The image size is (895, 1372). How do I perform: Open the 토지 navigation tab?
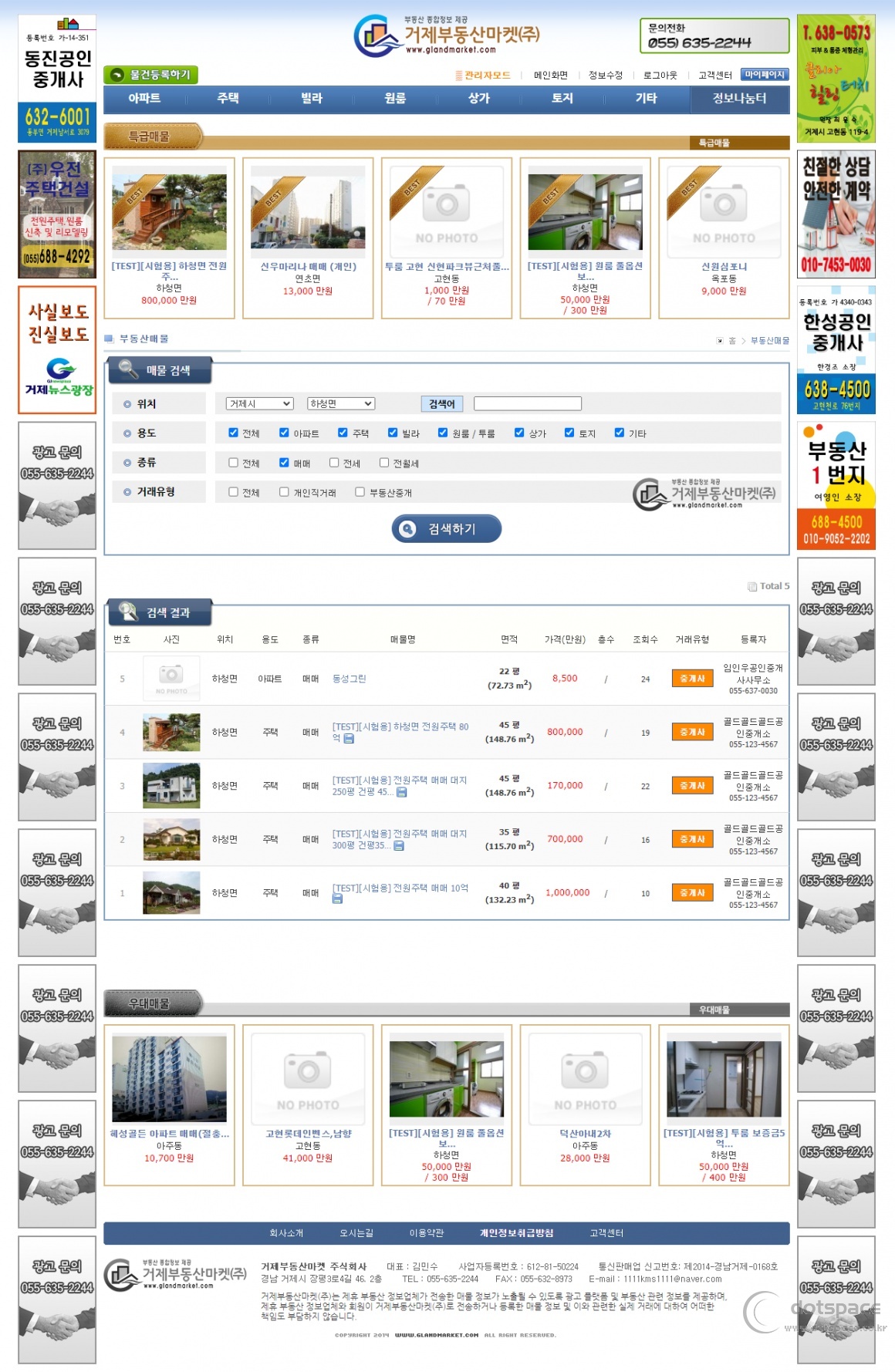tap(562, 99)
